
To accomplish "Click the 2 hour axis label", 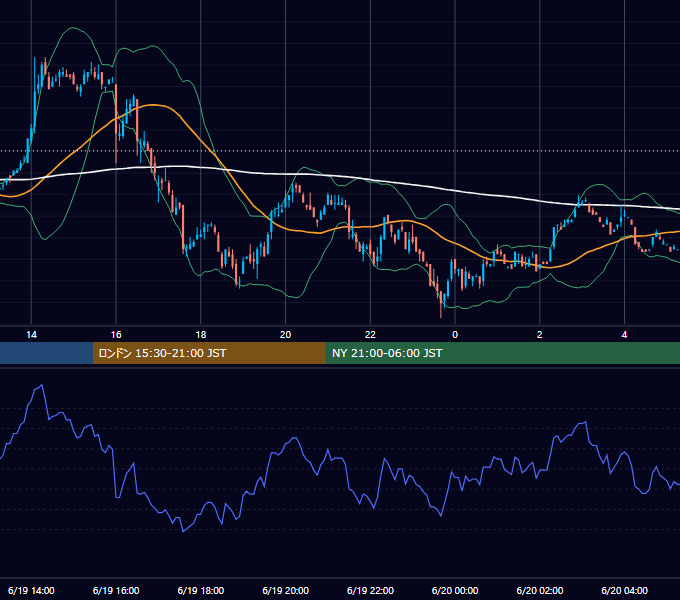I will coord(539,335).
